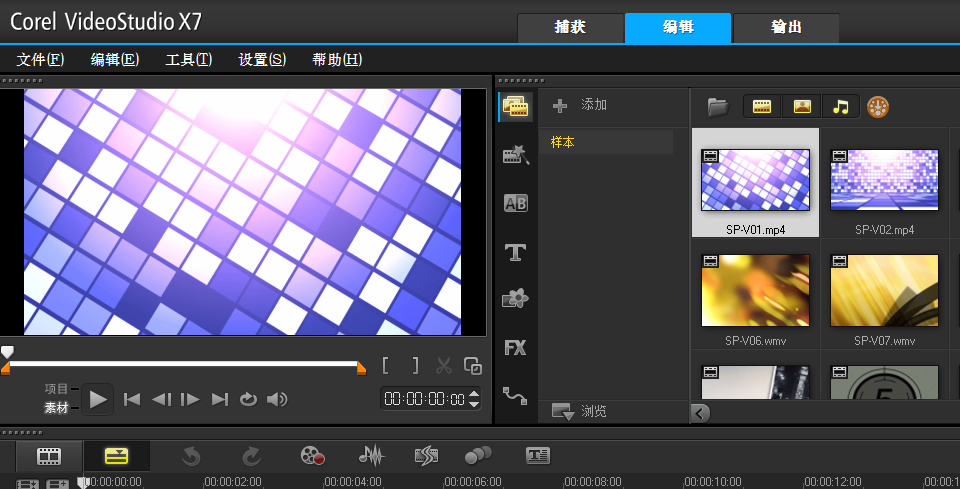This screenshot has height=489, width=960.
Task: Open the Transitions (AB) library
Action: [x=516, y=203]
